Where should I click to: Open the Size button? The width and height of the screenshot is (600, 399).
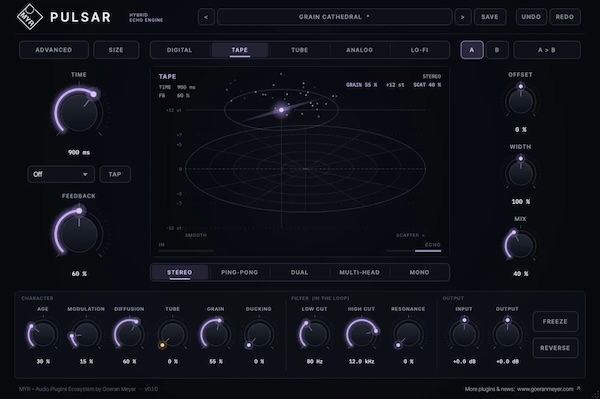click(x=116, y=50)
